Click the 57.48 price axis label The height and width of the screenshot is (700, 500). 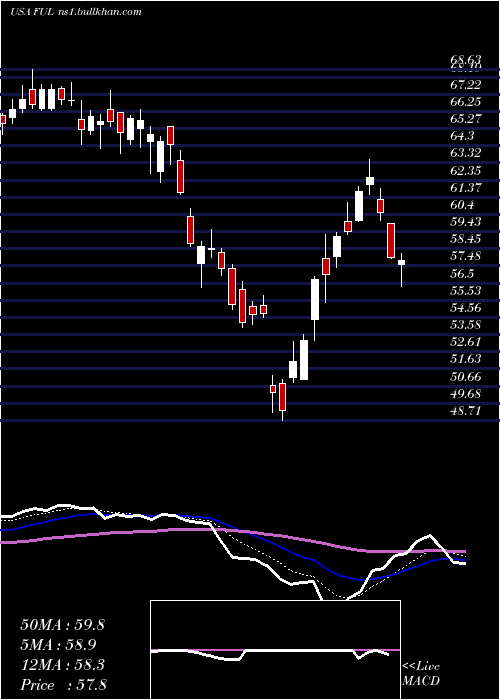click(x=466, y=256)
